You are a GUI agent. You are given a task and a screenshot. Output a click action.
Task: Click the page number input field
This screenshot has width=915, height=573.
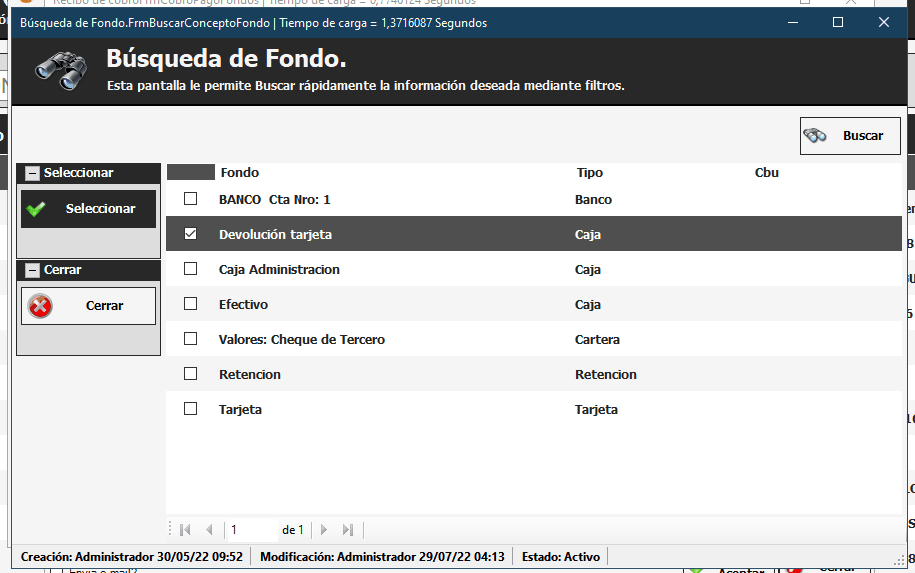point(250,530)
